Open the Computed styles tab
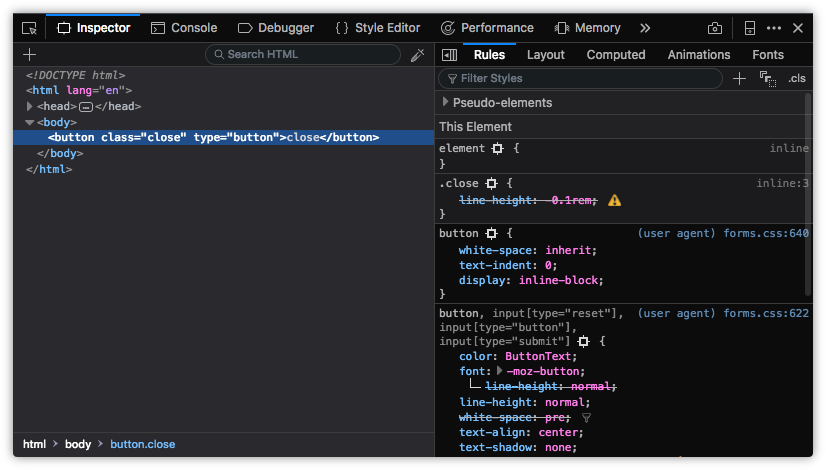The image size is (826, 470). point(616,55)
